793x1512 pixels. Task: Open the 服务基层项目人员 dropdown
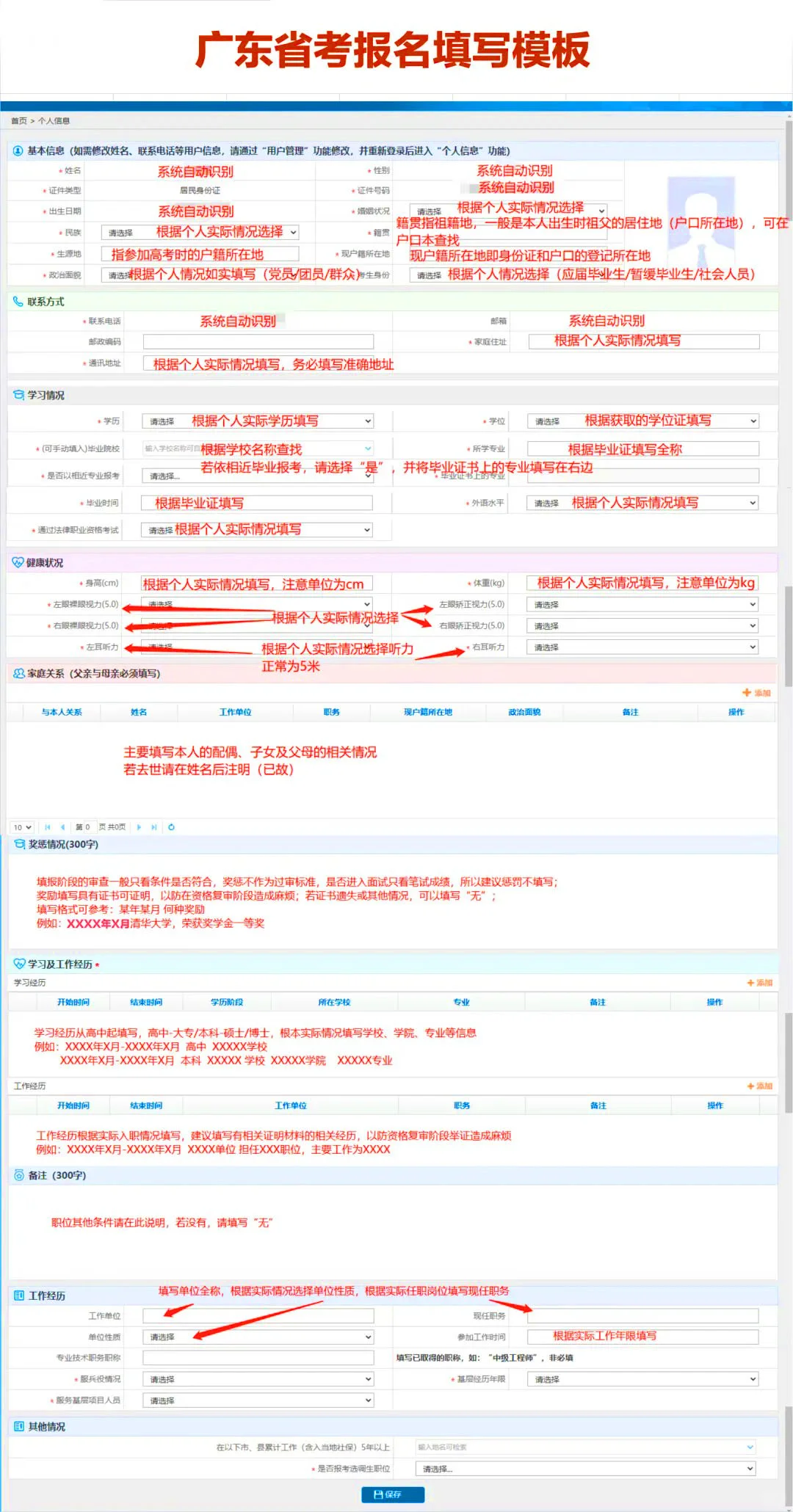tap(258, 1401)
